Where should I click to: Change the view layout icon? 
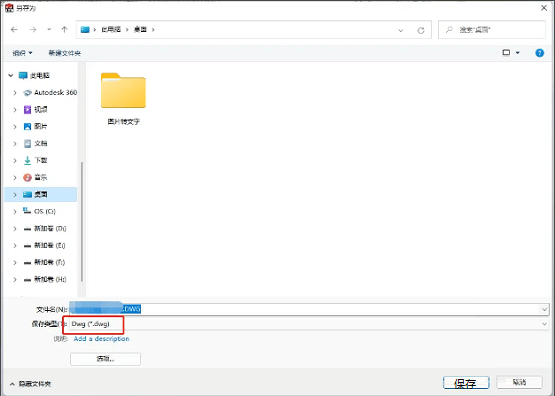tap(507, 53)
